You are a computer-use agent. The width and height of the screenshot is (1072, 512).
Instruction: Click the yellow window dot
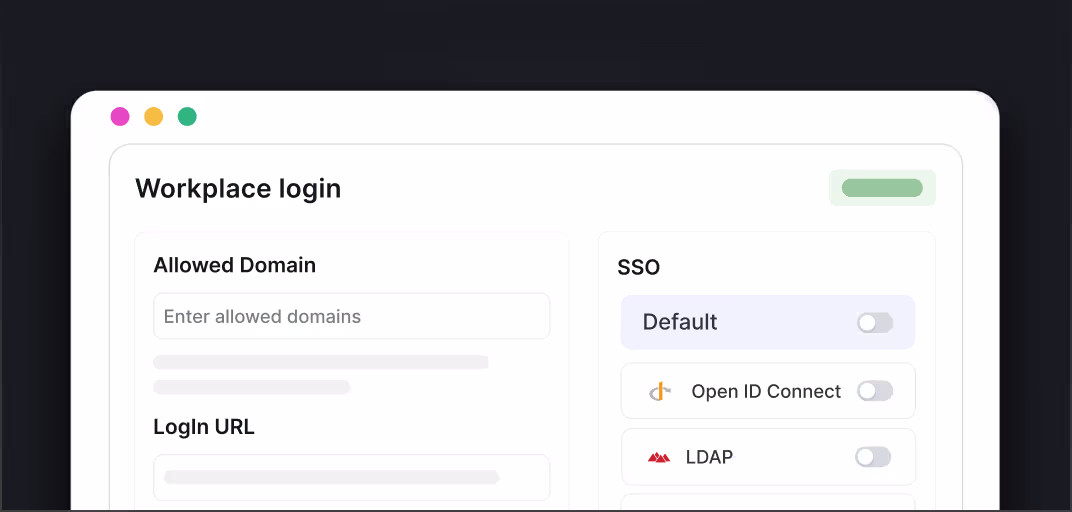[x=153, y=116]
